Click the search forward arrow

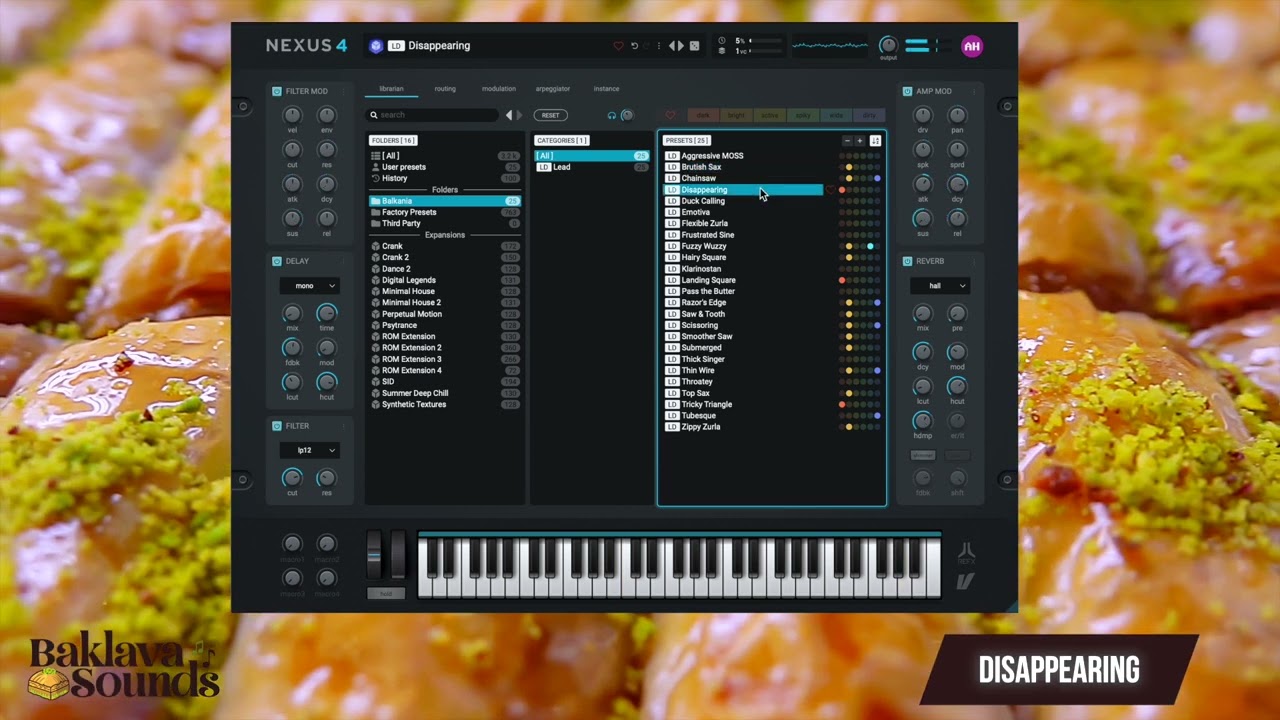pyautogui.click(x=518, y=115)
